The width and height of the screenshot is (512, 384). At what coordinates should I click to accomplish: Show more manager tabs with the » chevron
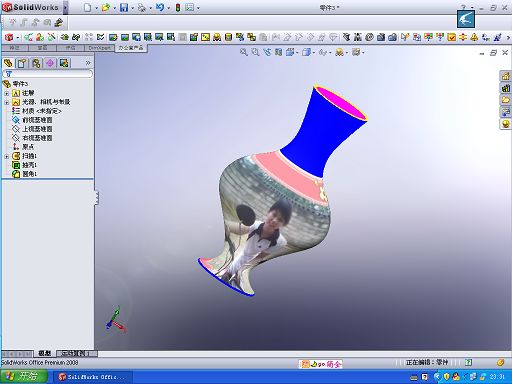click(x=88, y=63)
